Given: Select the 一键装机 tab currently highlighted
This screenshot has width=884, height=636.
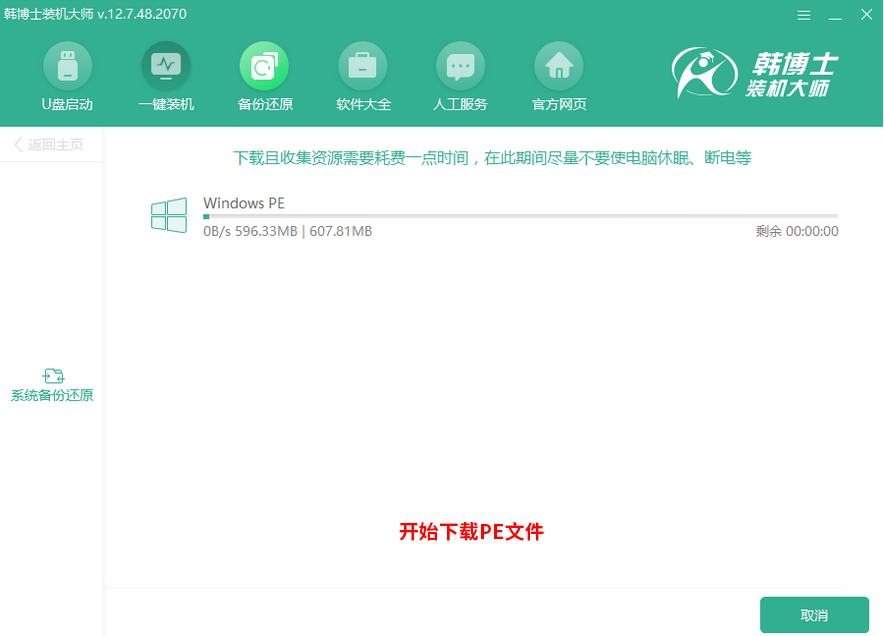Looking at the screenshot, I should click(x=166, y=75).
